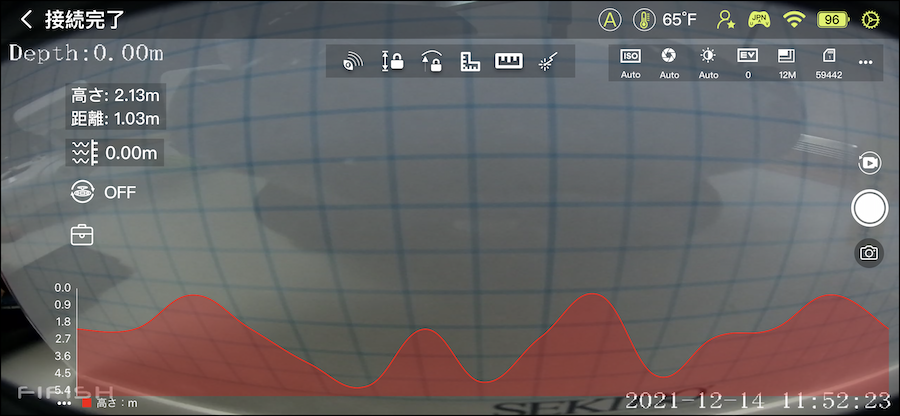Open the SD card storage info

(827, 62)
